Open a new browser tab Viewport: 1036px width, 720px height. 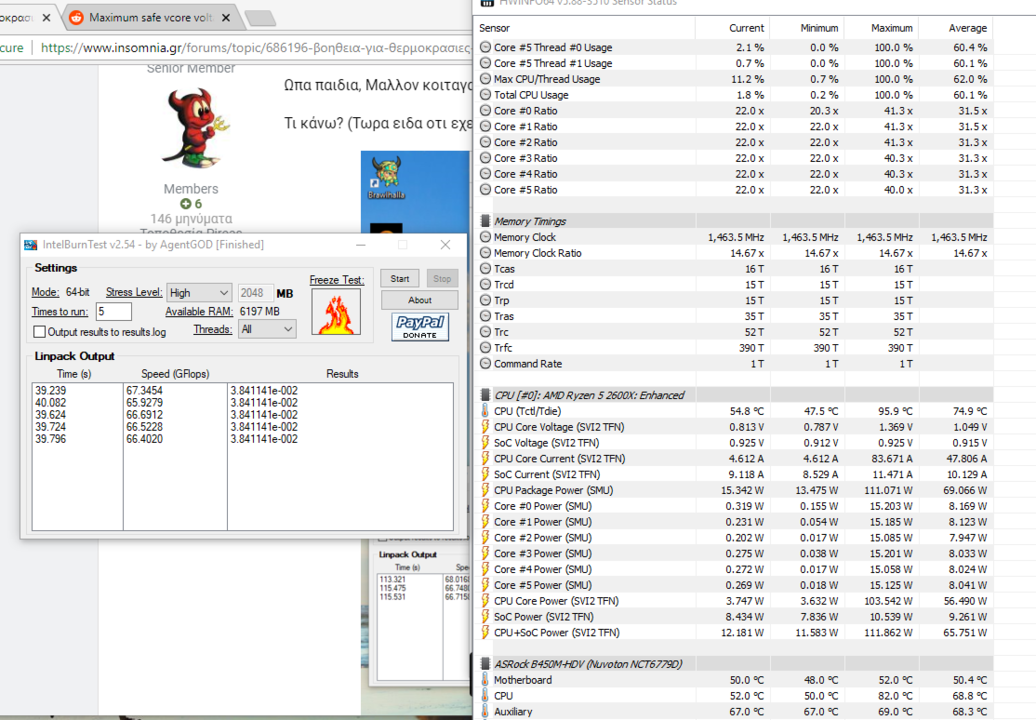coord(260,18)
